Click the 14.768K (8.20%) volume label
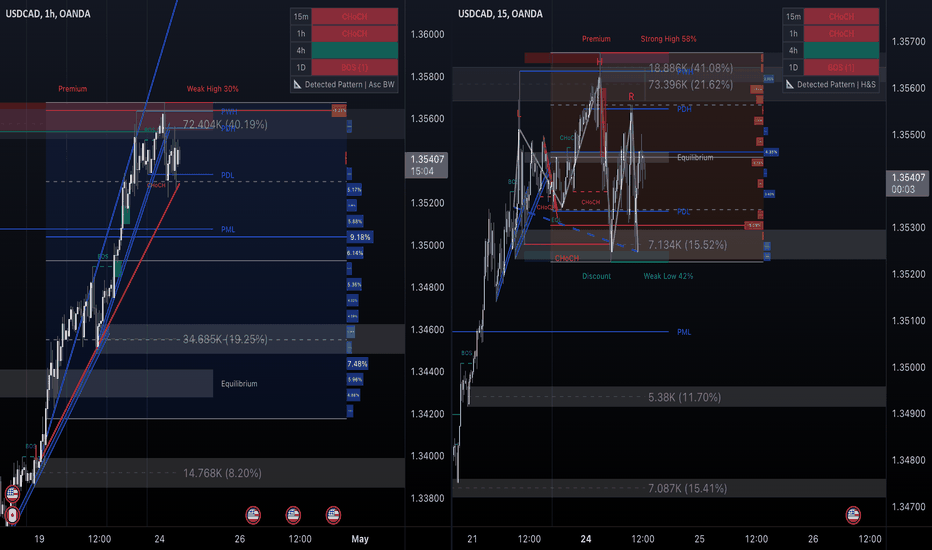The width and height of the screenshot is (932, 550). pyautogui.click(x=222, y=473)
